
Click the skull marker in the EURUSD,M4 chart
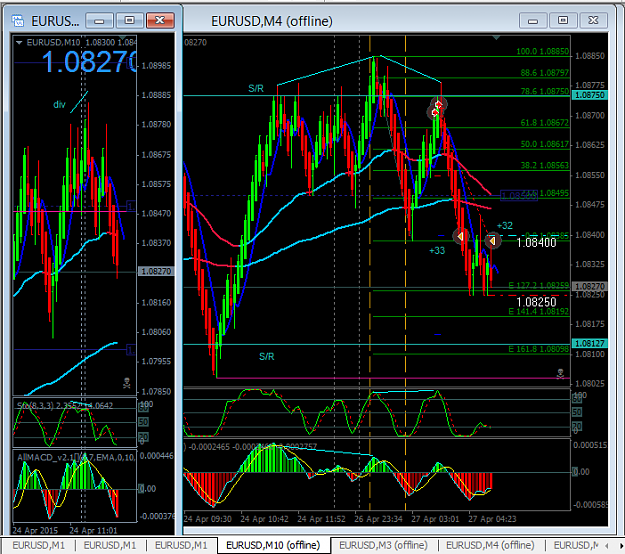coord(560,374)
